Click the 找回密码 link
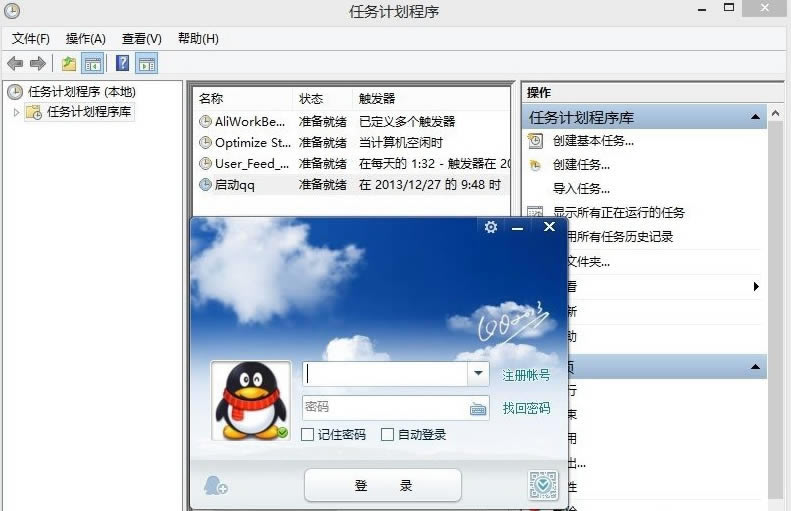Viewport: 791px width, 511px height. click(x=526, y=408)
